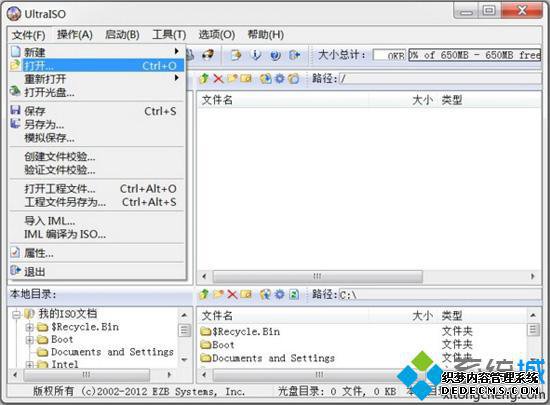The image size is (550, 405).
Task: Select Documents and Settings in local tree
Action: [112, 352]
